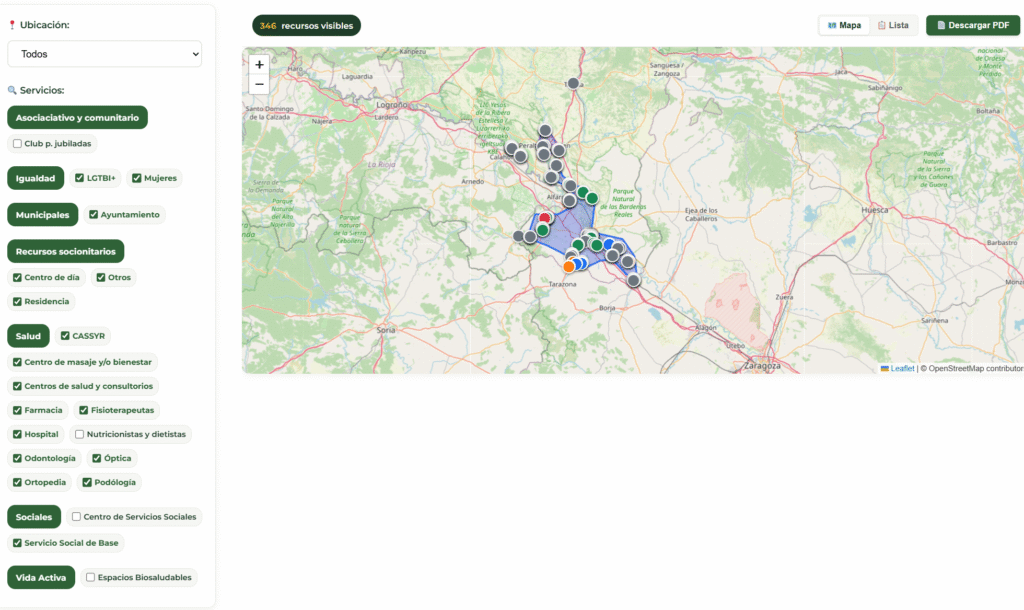Open the Ubicación dropdown
This screenshot has width=1024, height=610.
coord(105,54)
